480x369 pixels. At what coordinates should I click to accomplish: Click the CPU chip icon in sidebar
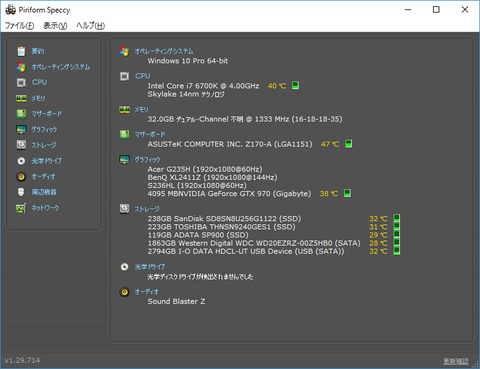click(x=21, y=82)
